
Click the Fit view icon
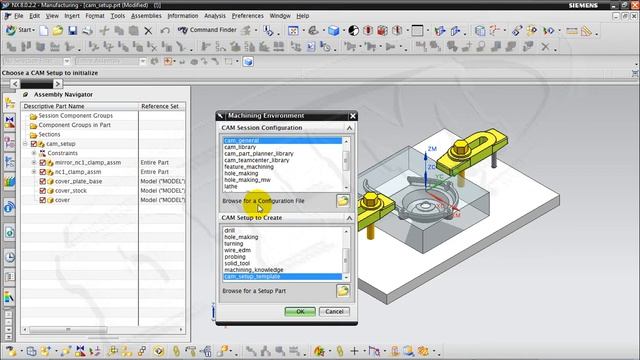pyautogui.click(x=293, y=31)
